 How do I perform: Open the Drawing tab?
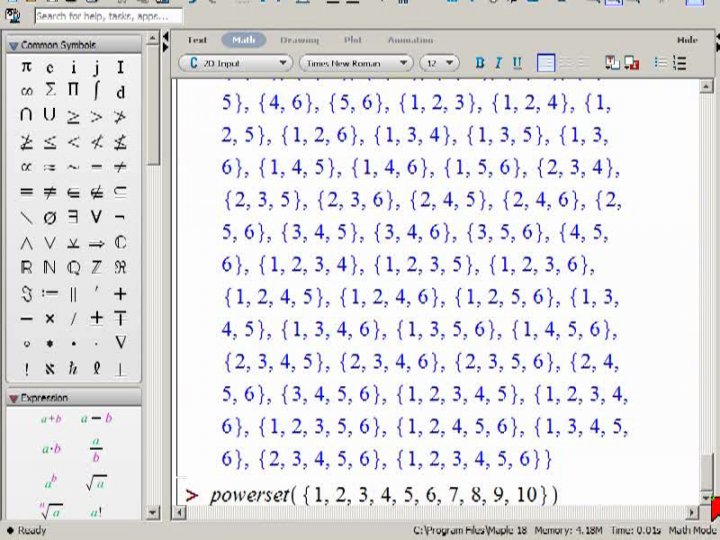click(x=299, y=40)
